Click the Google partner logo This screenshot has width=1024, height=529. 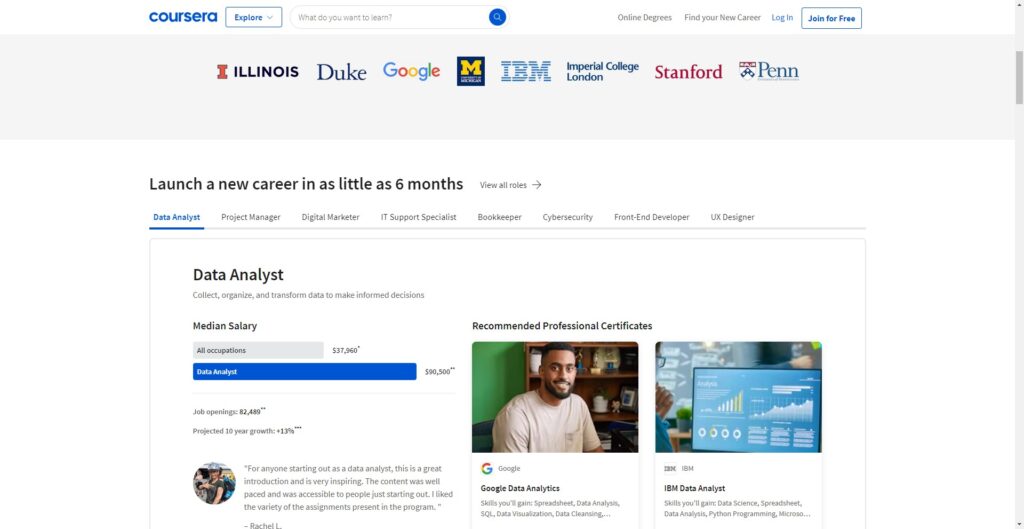point(411,71)
